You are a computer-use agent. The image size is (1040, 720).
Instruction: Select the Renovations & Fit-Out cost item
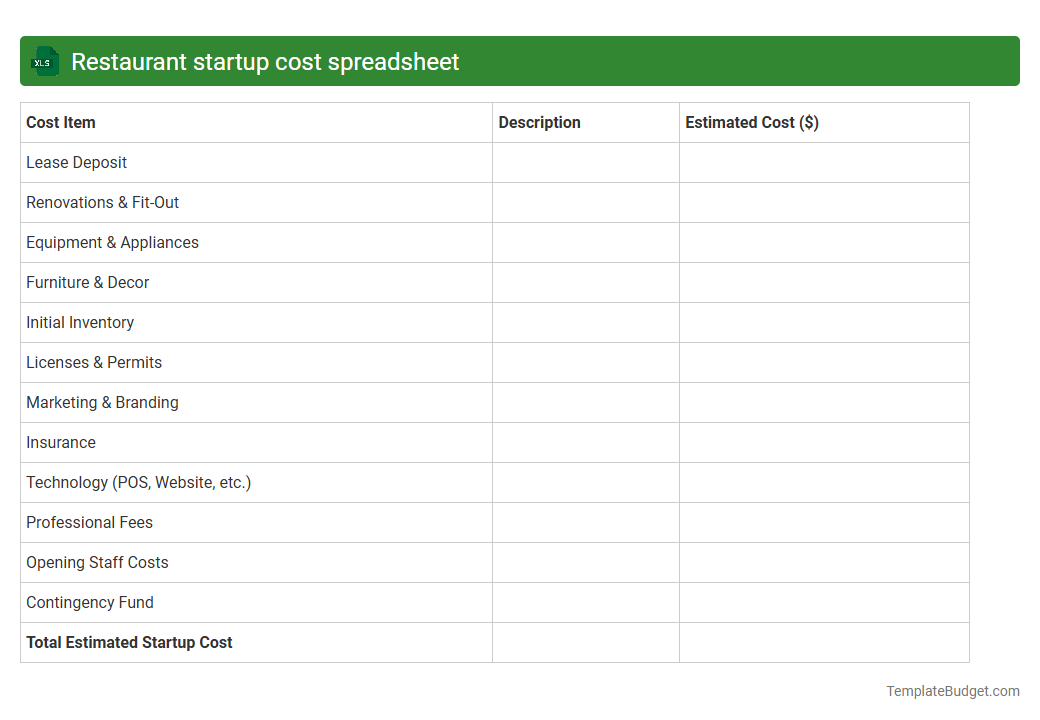[102, 202]
